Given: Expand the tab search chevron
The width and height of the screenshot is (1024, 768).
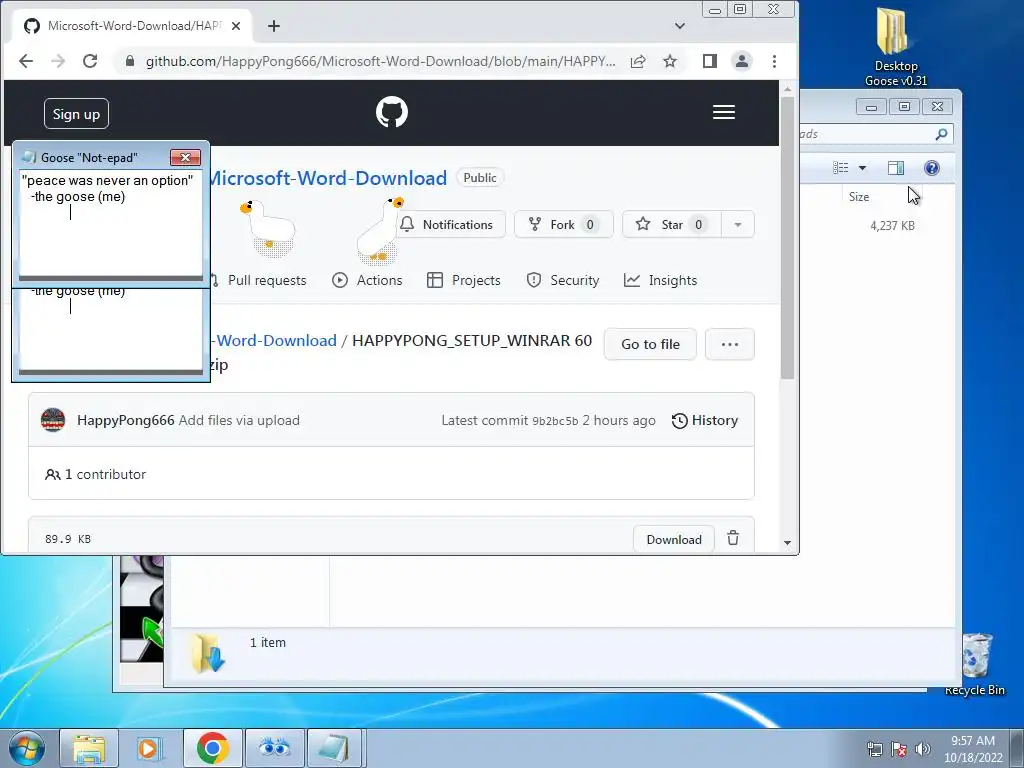Looking at the screenshot, I should pos(680,26).
